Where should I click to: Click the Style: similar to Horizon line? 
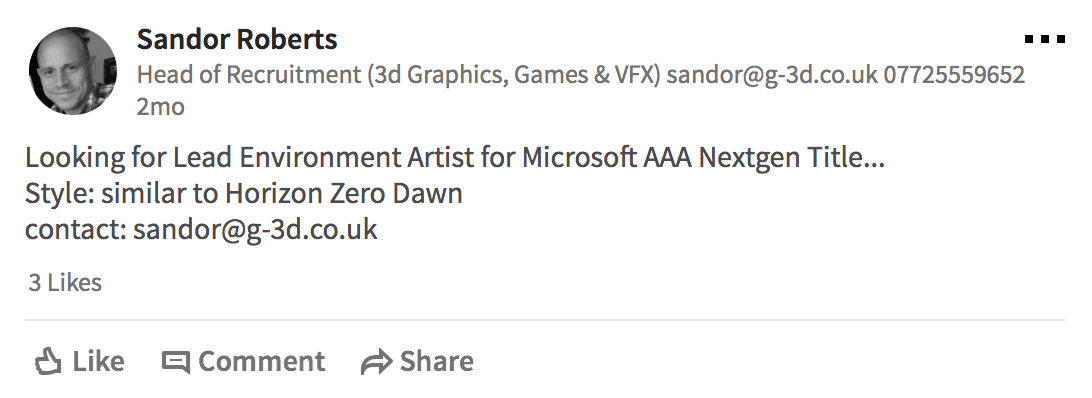pyautogui.click(x=244, y=193)
